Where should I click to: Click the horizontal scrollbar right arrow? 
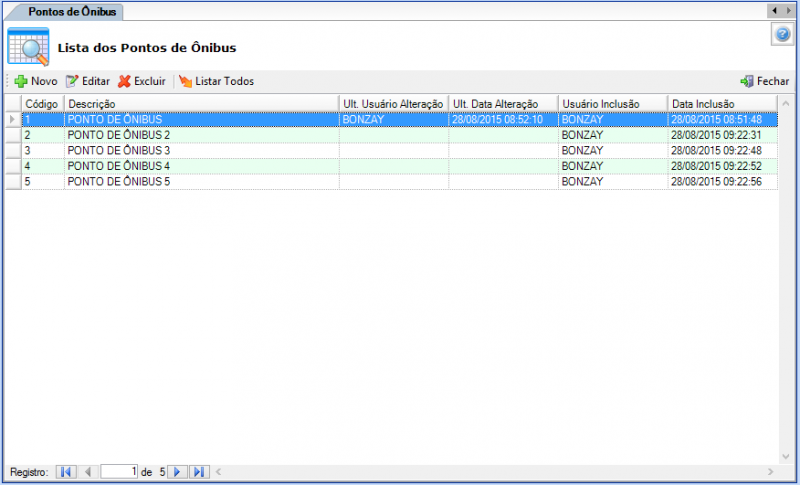point(770,471)
